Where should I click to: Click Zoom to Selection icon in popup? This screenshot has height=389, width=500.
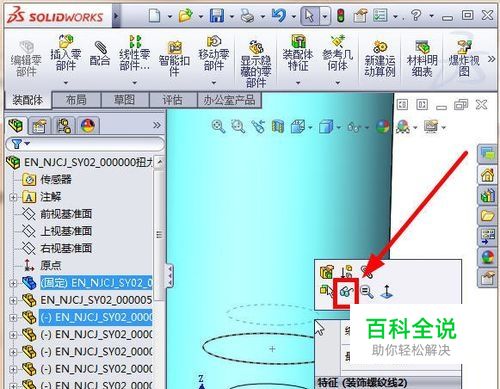367,292
